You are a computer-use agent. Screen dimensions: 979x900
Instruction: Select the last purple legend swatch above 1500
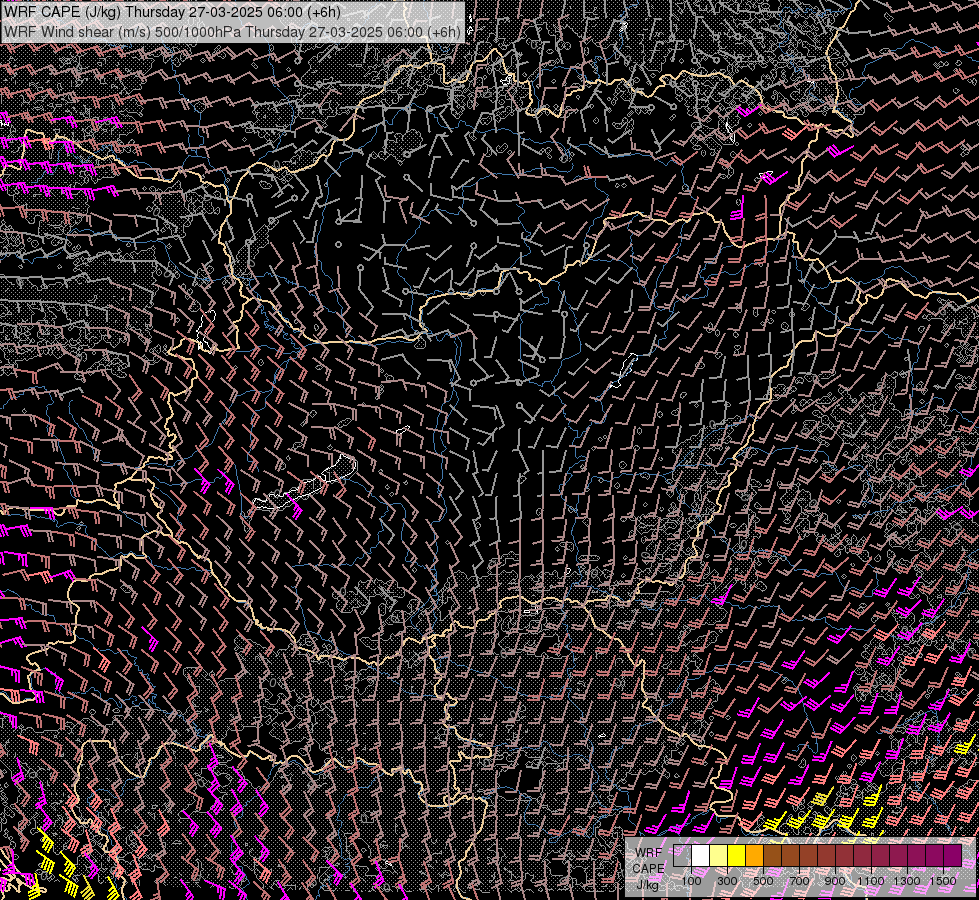pyautogui.click(x=952, y=855)
